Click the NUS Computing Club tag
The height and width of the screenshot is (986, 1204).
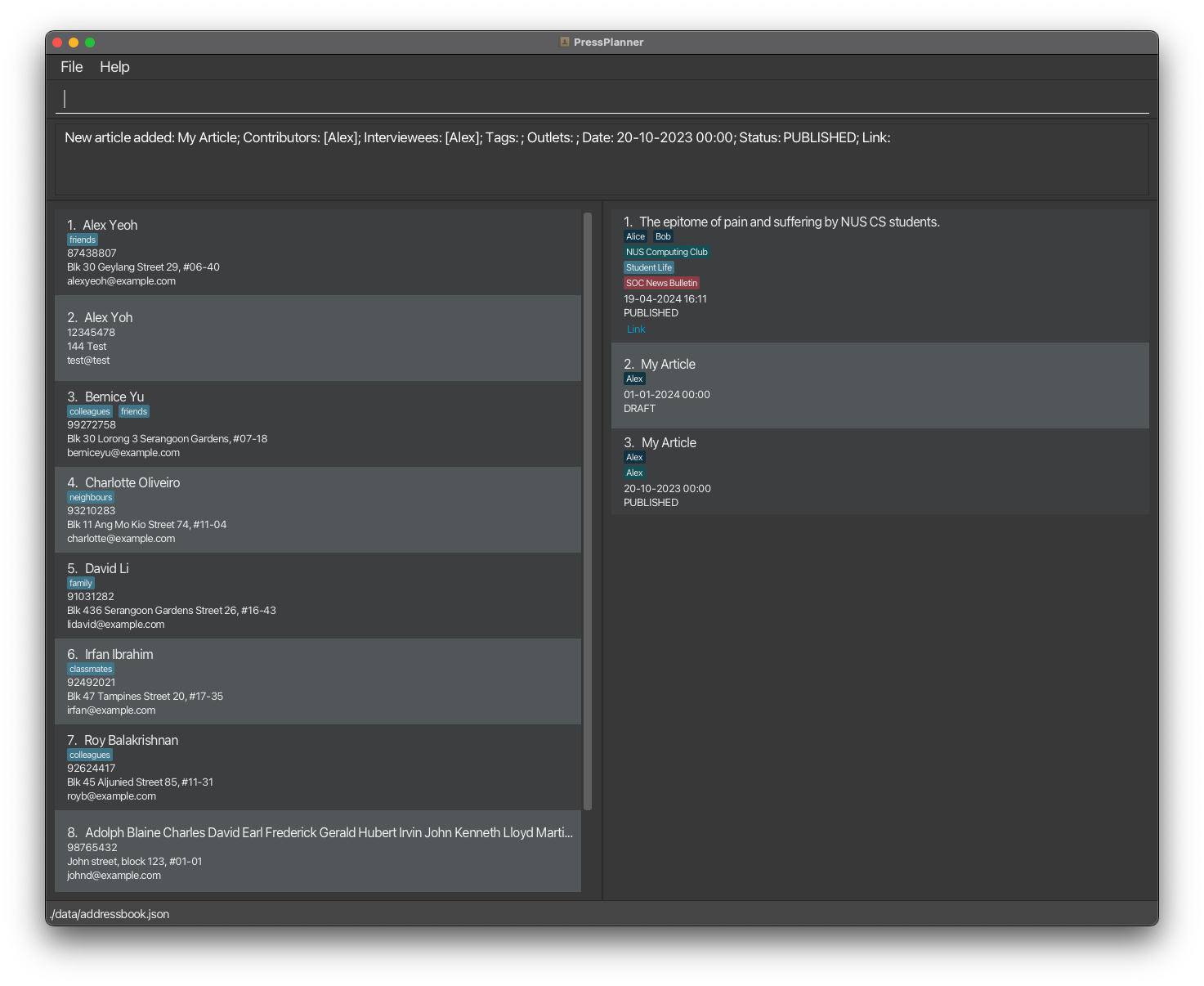tap(667, 252)
